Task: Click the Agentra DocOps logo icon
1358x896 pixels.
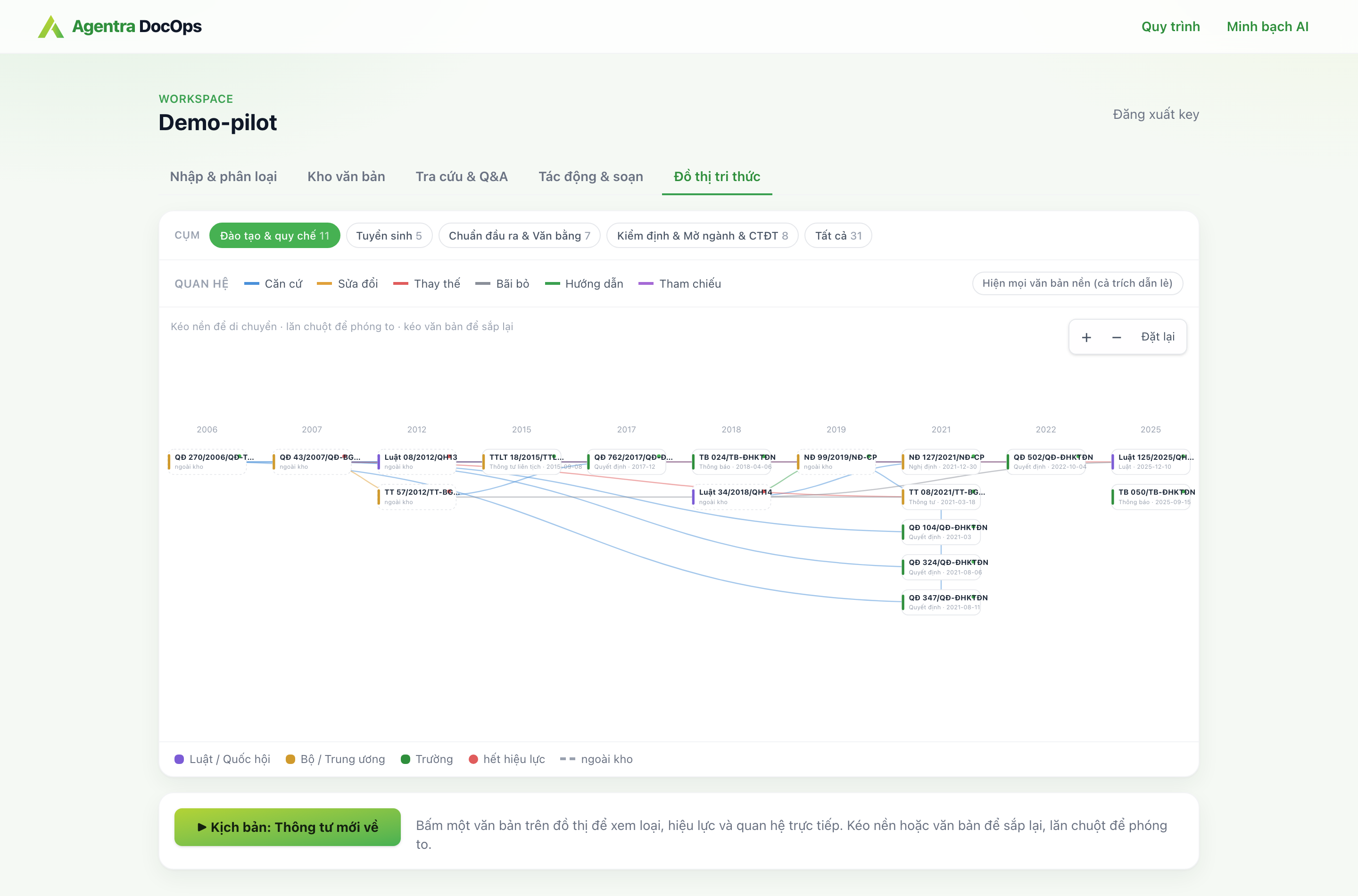Action: pyautogui.click(x=51, y=27)
